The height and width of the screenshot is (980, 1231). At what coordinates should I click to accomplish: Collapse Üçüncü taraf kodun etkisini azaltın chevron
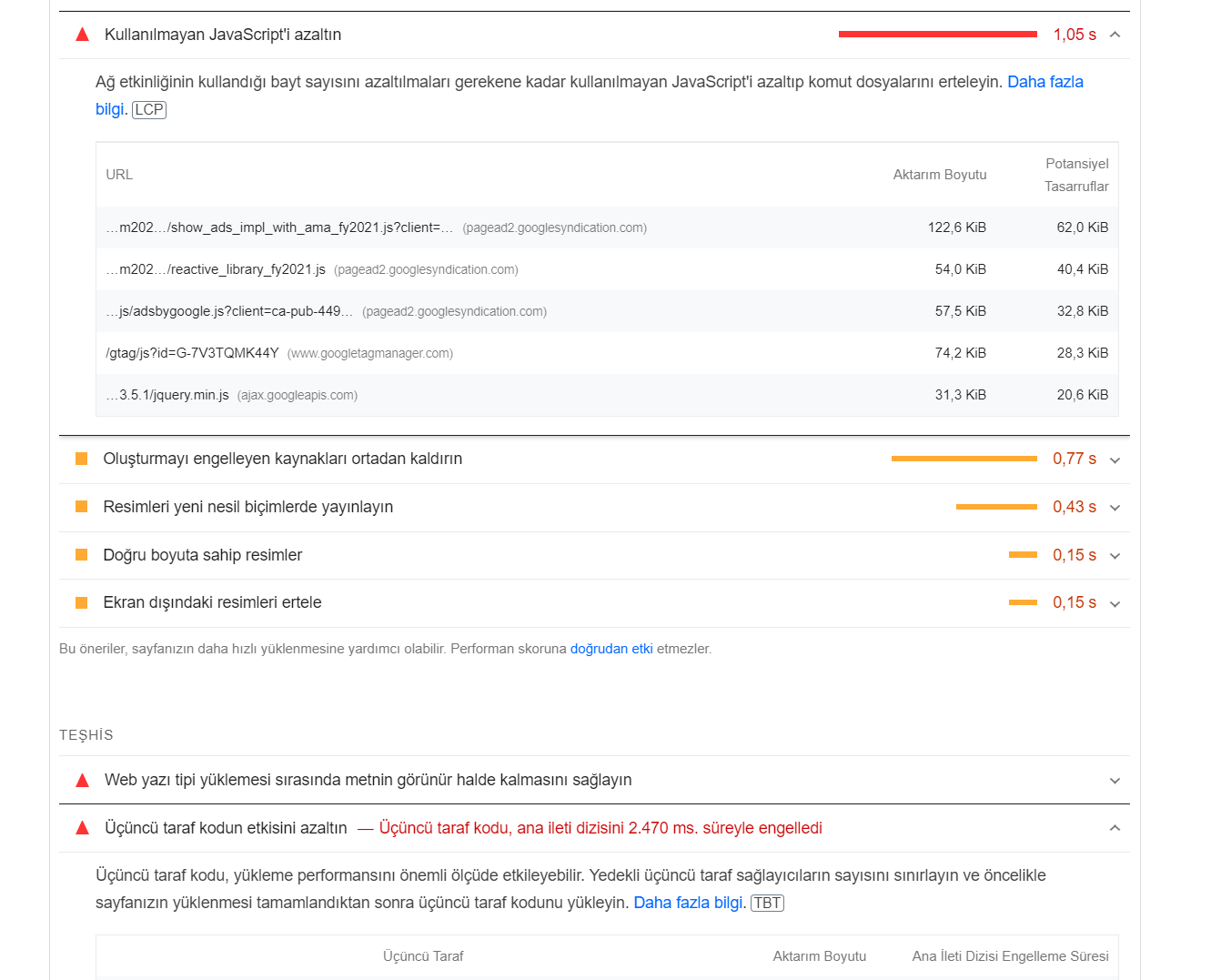tap(1115, 828)
